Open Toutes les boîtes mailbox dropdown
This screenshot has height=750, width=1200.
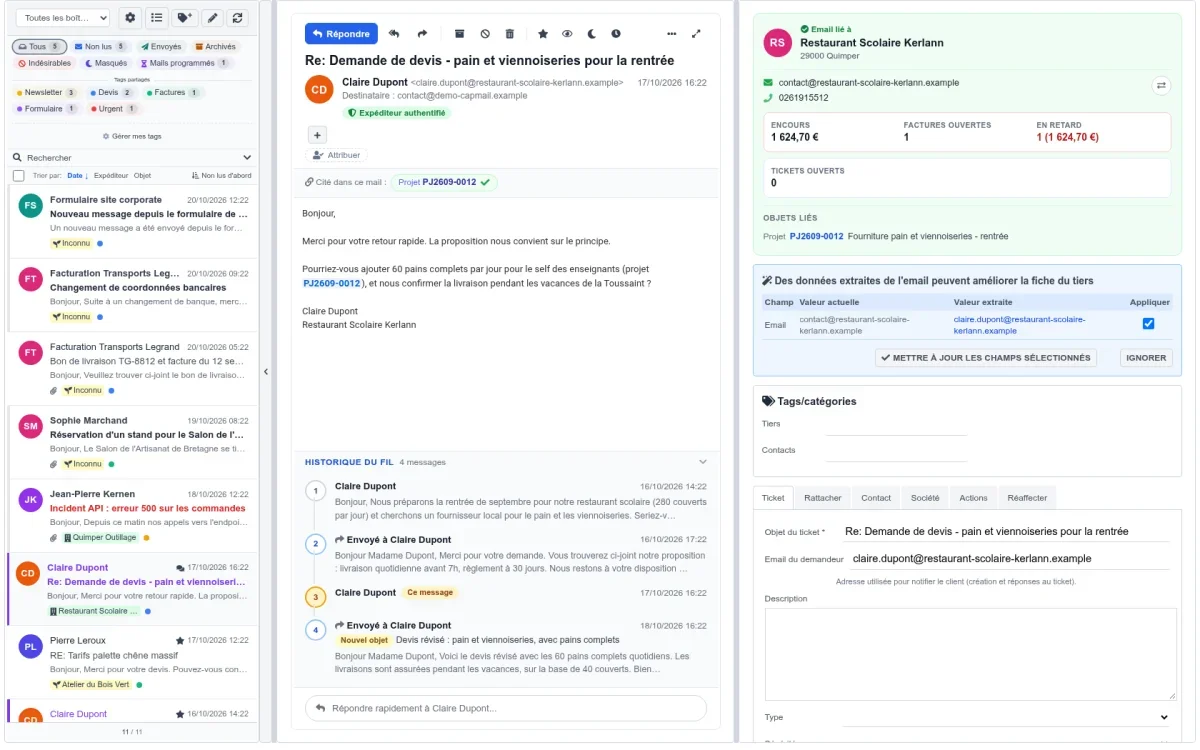point(63,18)
